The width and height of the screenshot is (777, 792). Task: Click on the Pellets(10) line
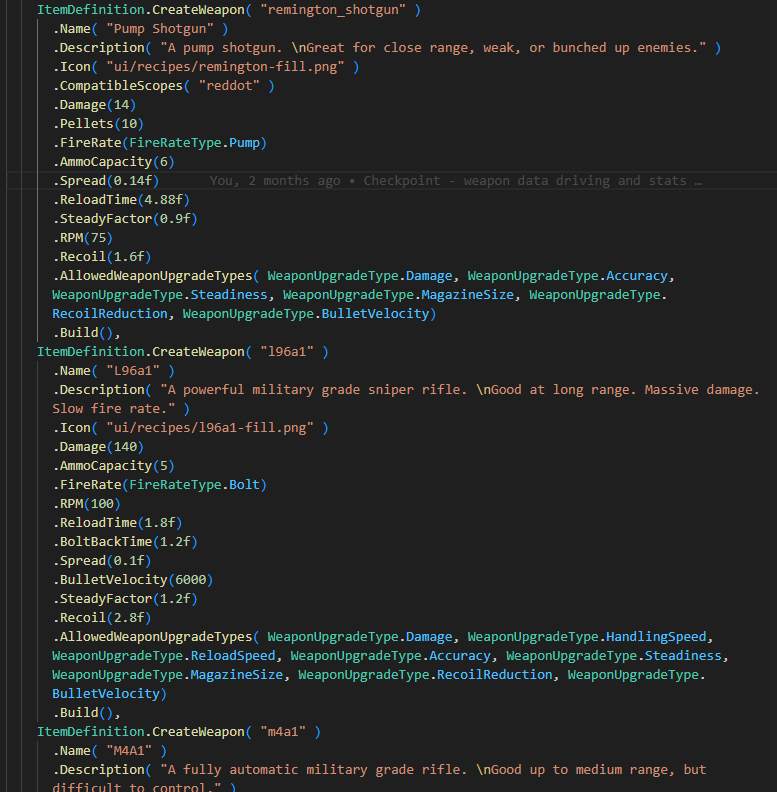(x=99, y=124)
